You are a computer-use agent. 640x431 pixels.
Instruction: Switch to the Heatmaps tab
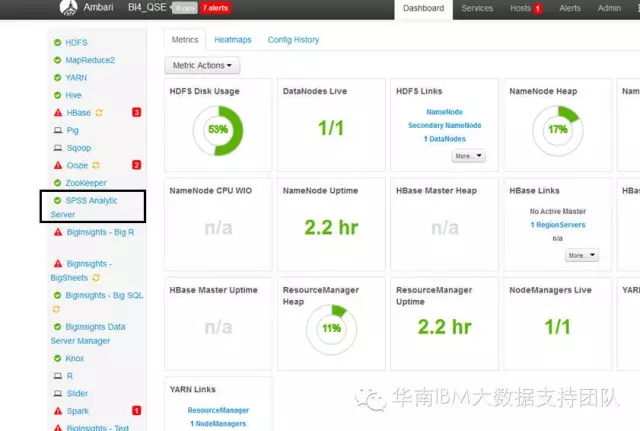point(233,40)
